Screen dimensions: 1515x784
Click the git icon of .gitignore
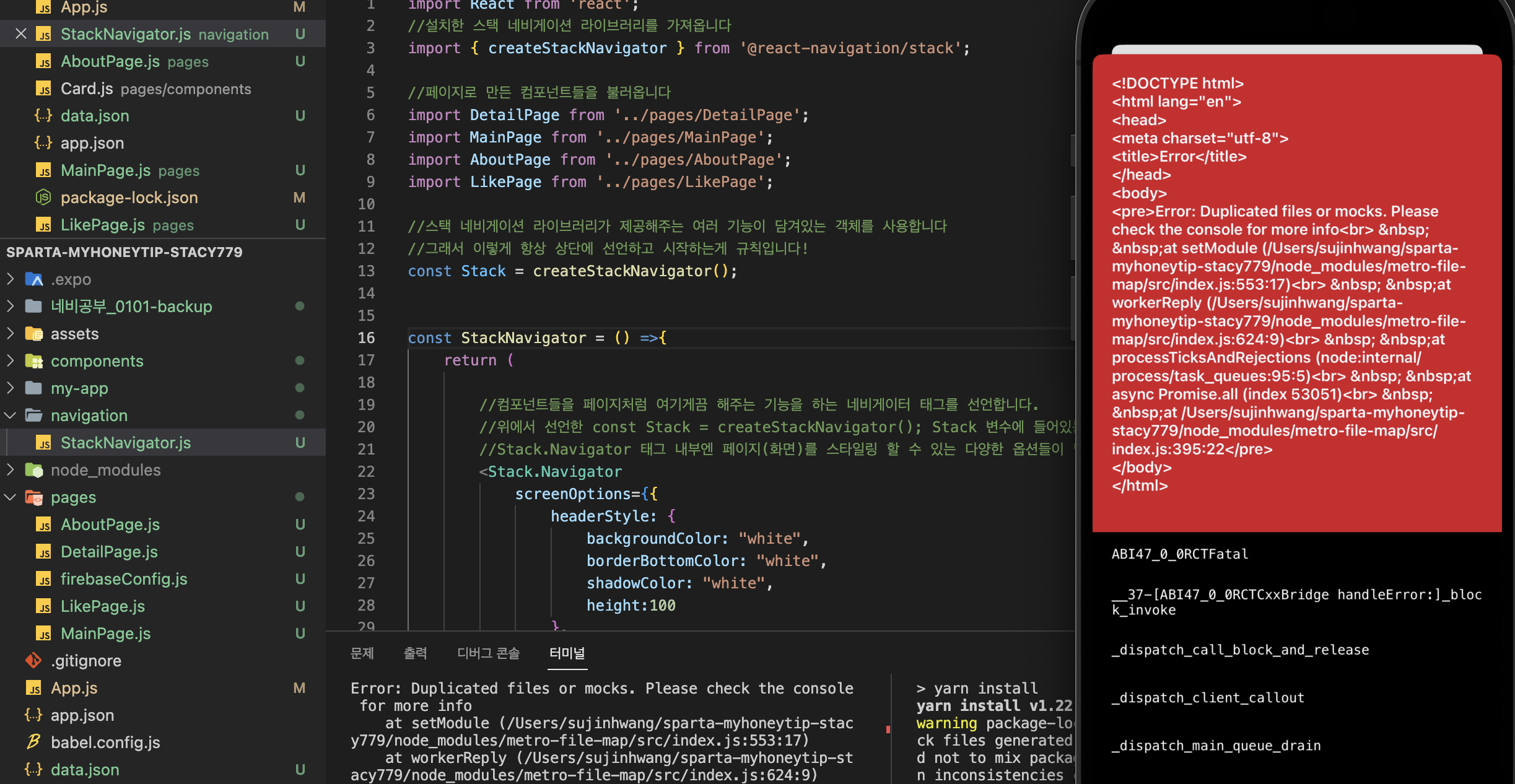[x=33, y=661]
